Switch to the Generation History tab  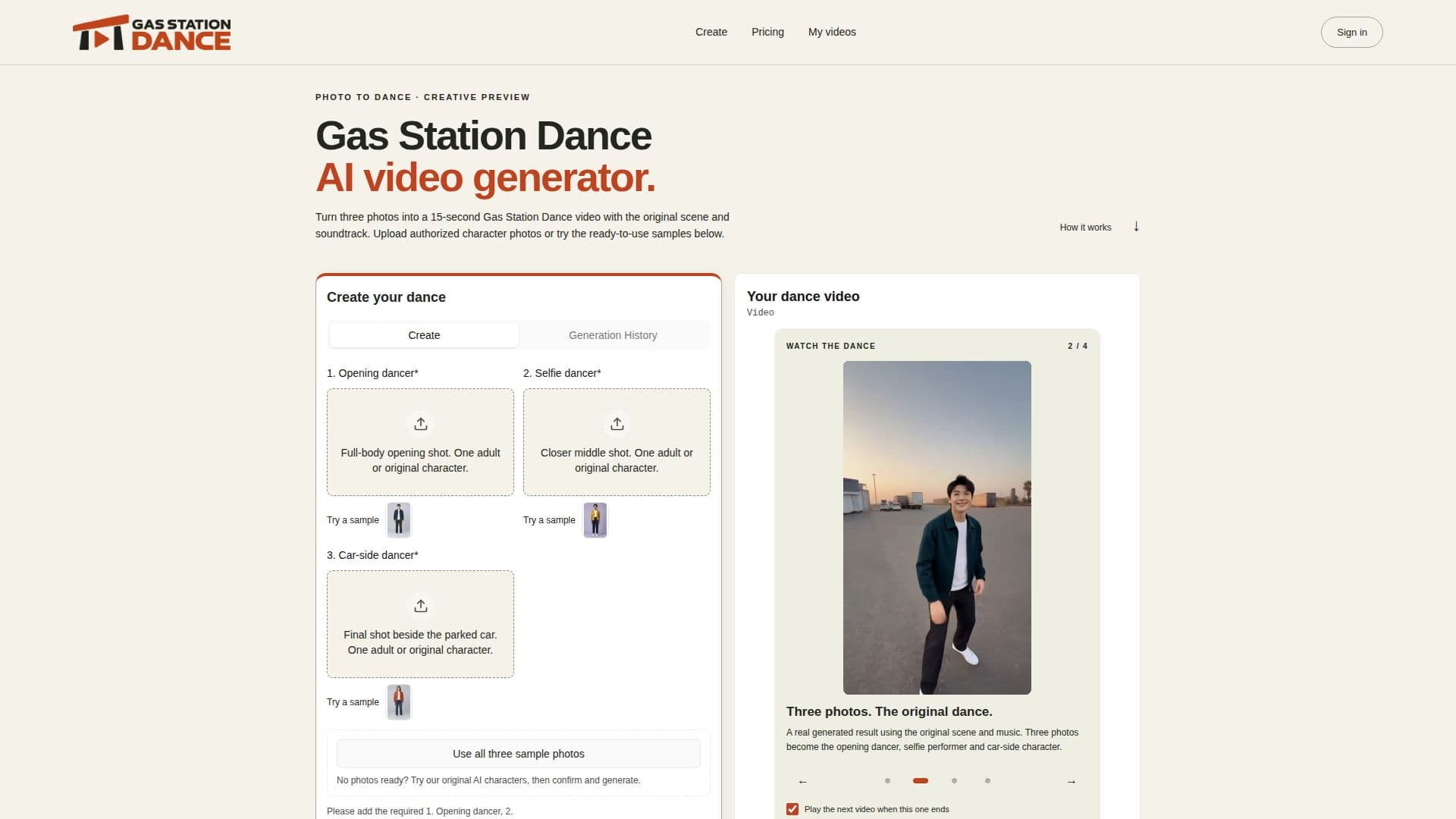click(613, 335)
